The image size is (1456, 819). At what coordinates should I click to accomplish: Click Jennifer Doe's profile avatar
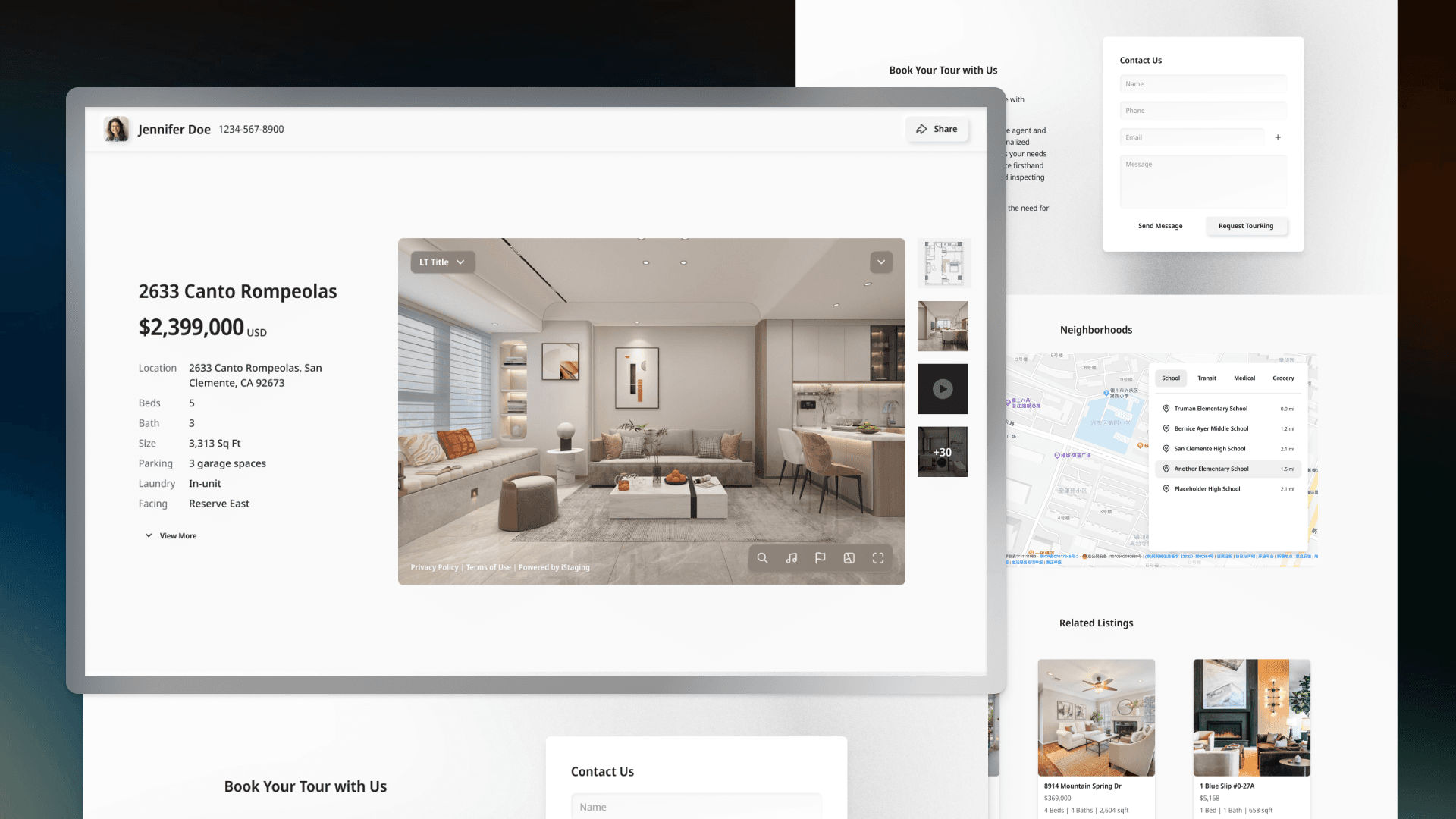pos(116,129)
